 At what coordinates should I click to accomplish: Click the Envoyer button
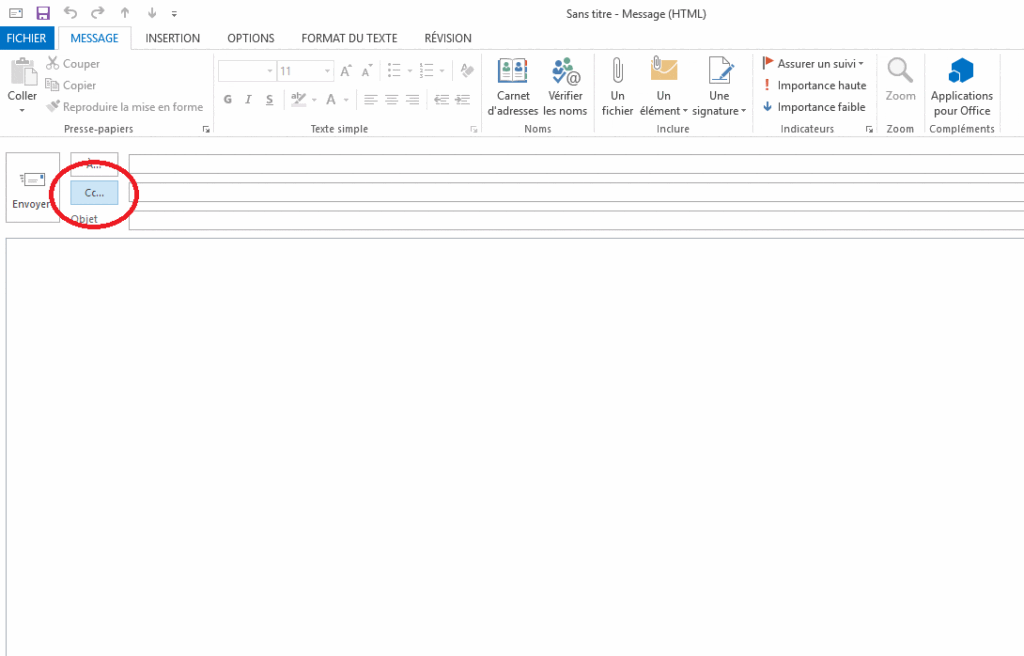click(x=31, y=187)
